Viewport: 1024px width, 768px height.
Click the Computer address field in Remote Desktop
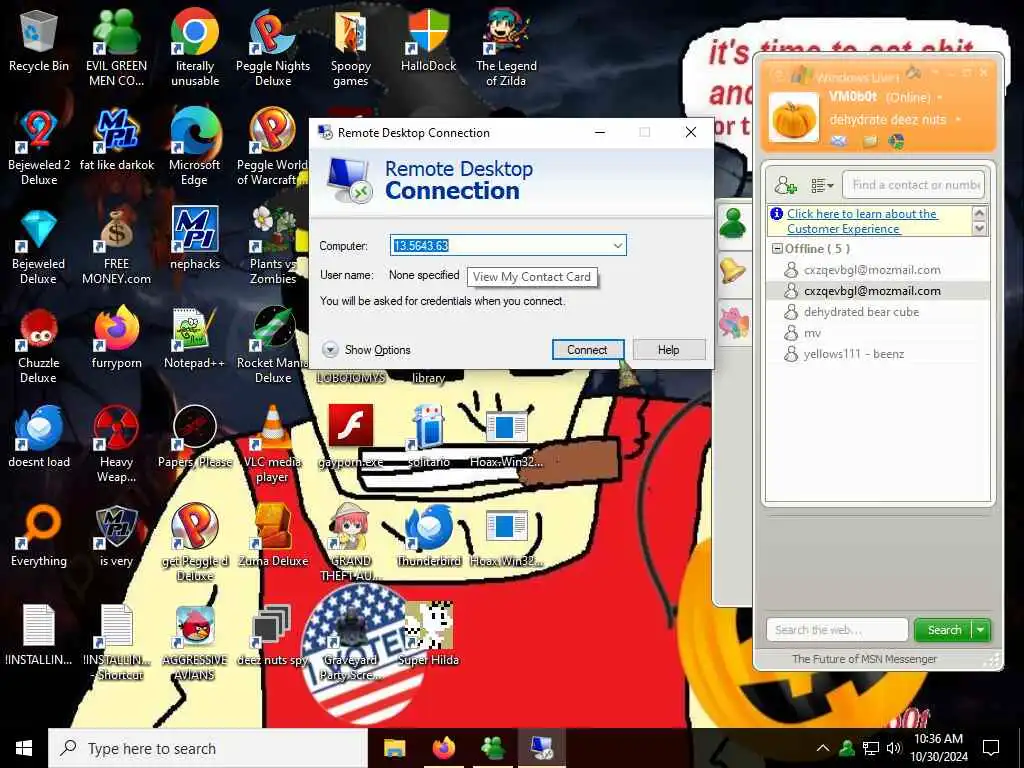(500, 246)
